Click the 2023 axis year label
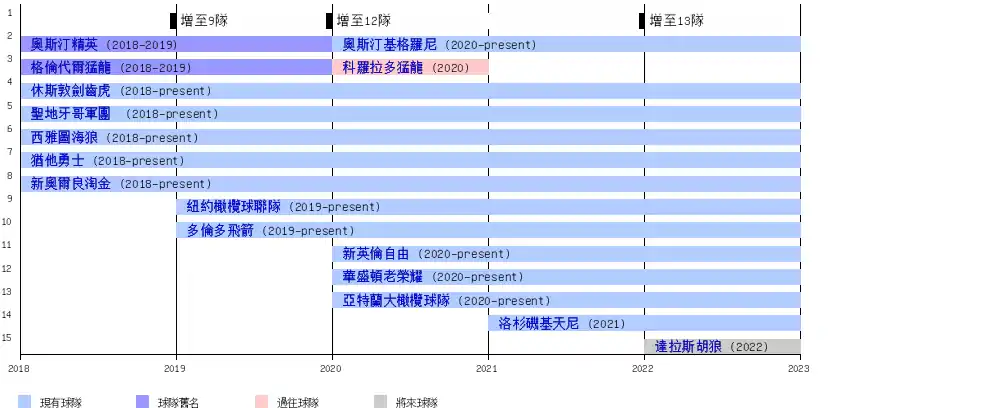This screenshot has width=1000, height=408. (x=799, y=368)
